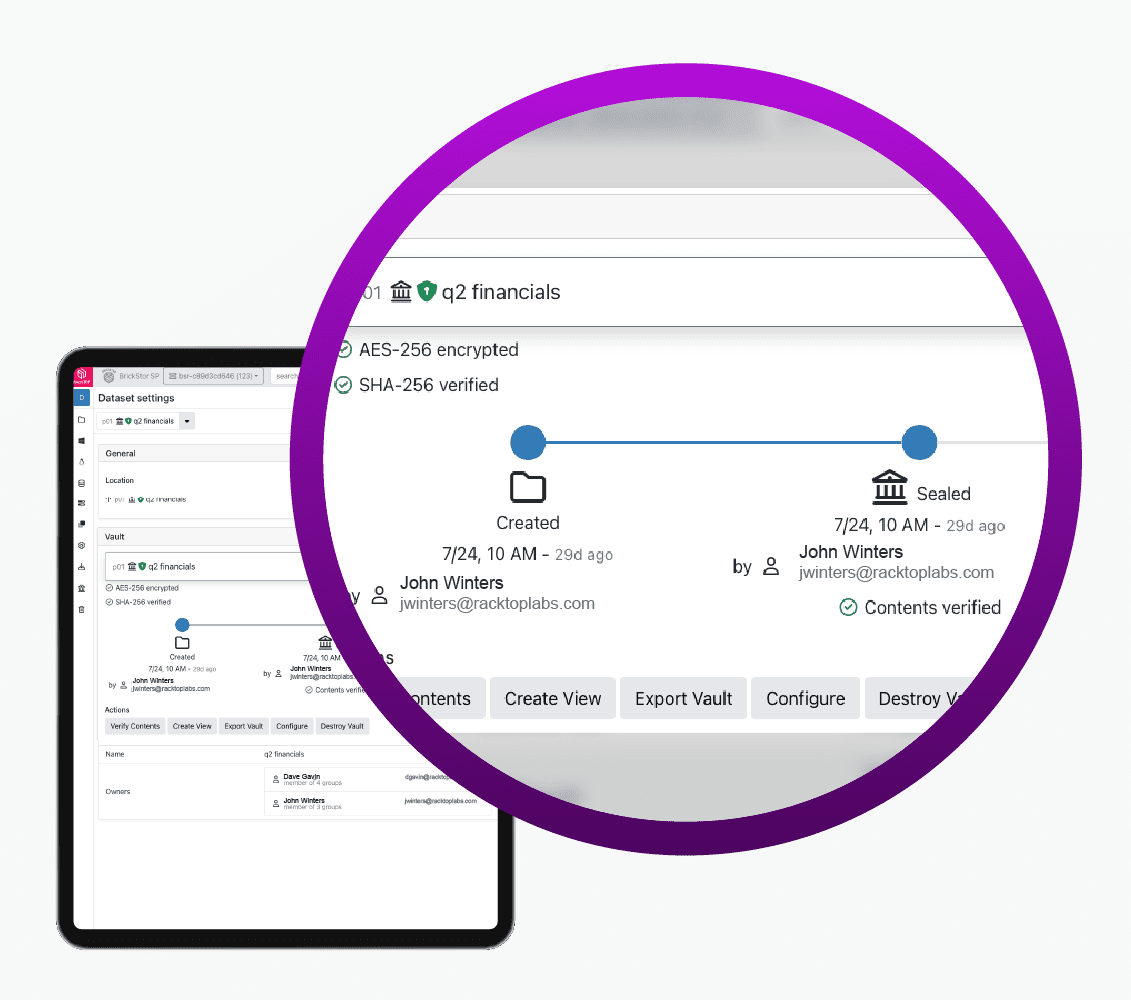Click the folder icon above Created on the tablet
Viewport: 1131px width, 1000px height.
coord(182,643)
